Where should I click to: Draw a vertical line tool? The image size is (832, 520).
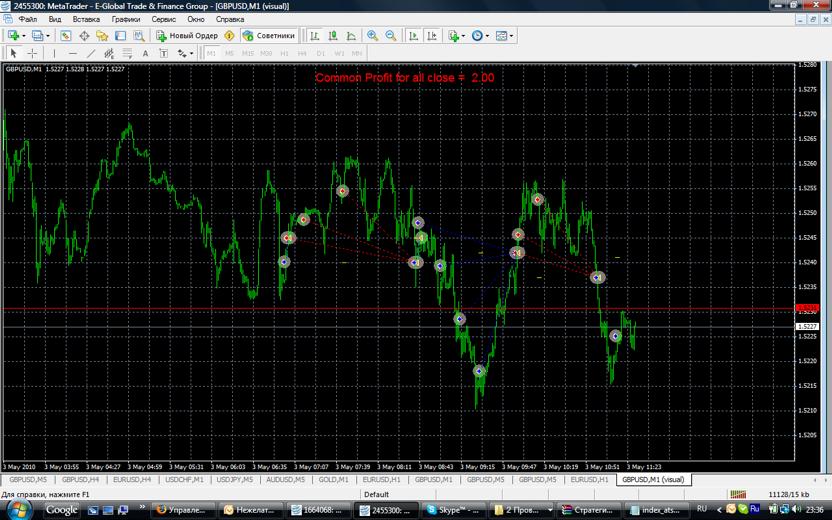coord(54,53)
